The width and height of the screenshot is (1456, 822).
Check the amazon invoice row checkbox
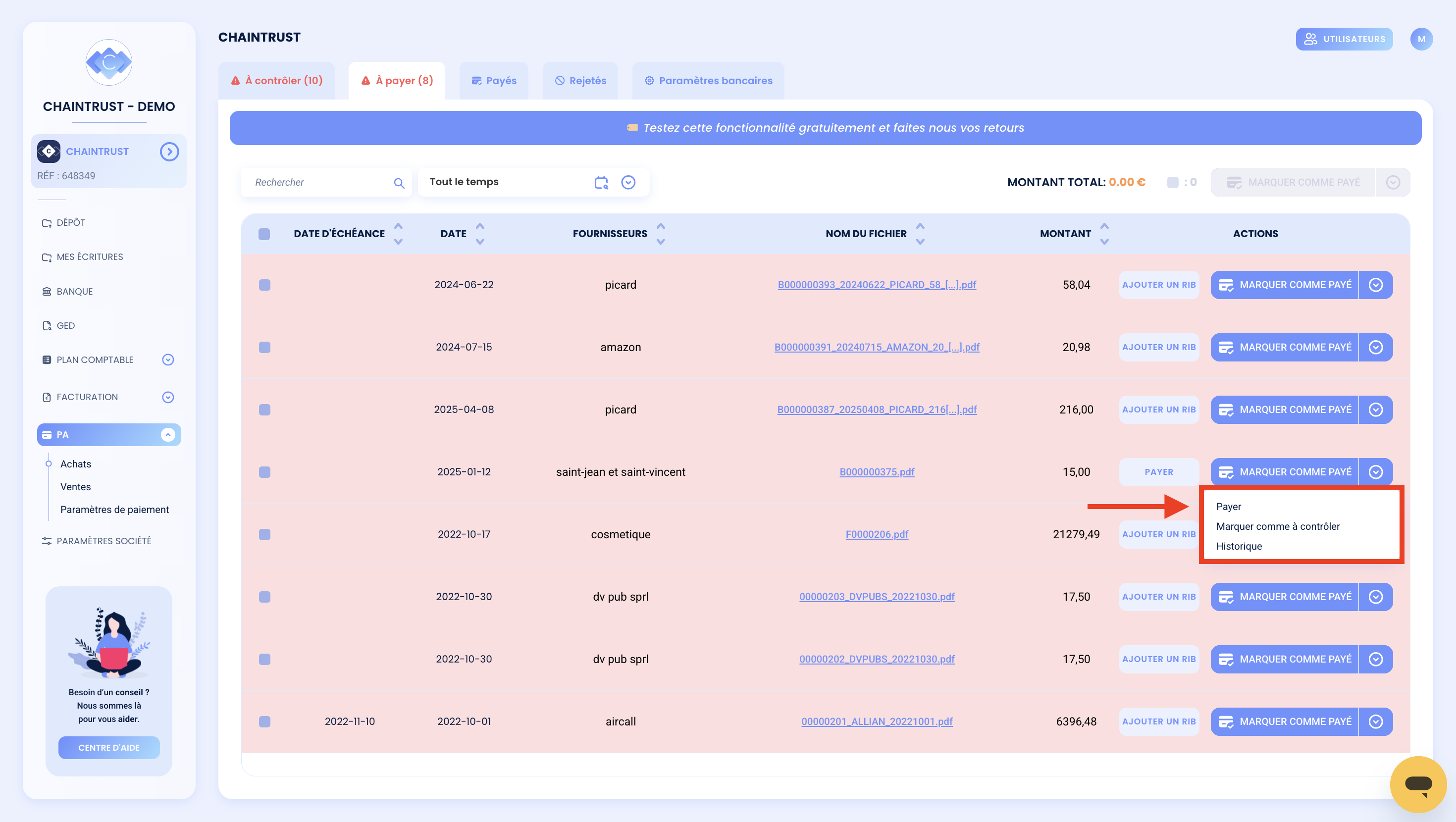point(264,347)
